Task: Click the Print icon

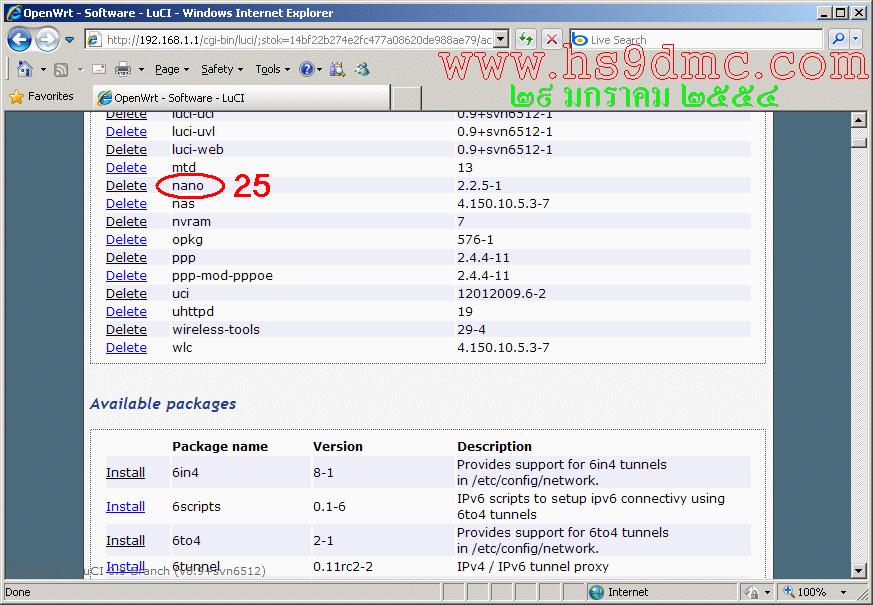Action: pyautogui.click(x=122, y=69)
